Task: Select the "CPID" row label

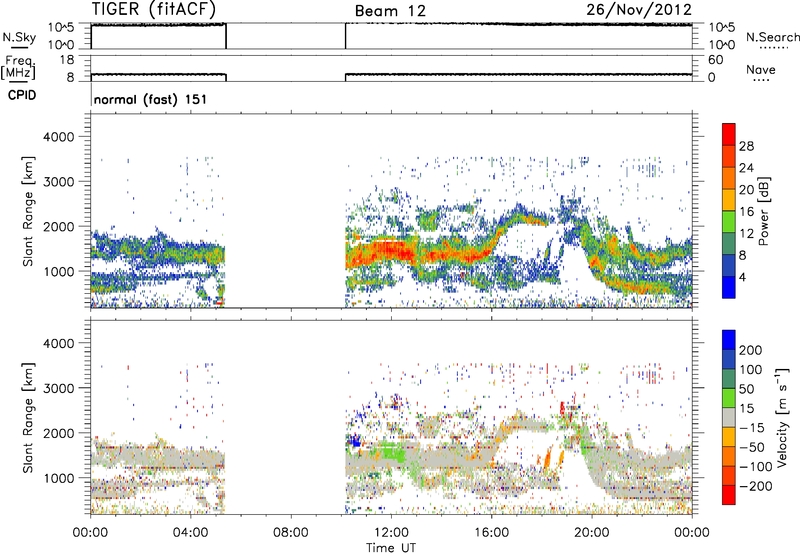Action: coord(22,95)
